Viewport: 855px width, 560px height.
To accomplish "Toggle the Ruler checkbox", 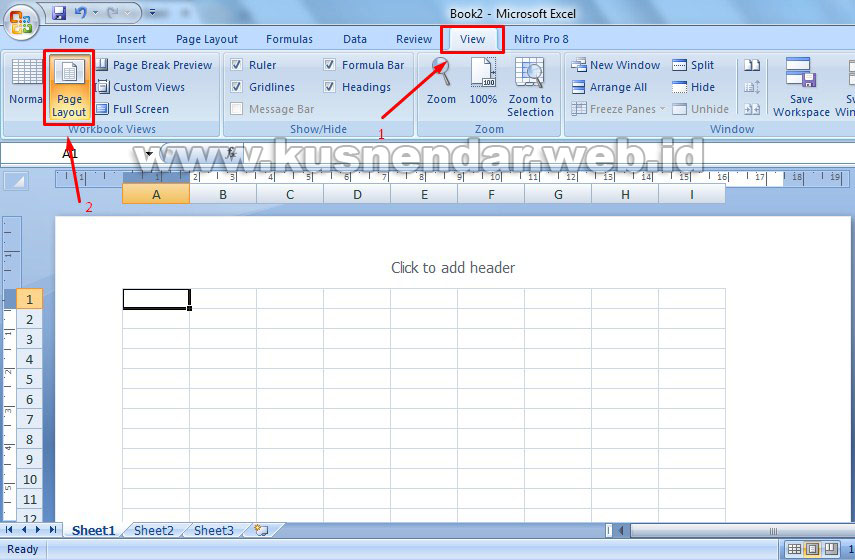I will (x=236, y=65).
